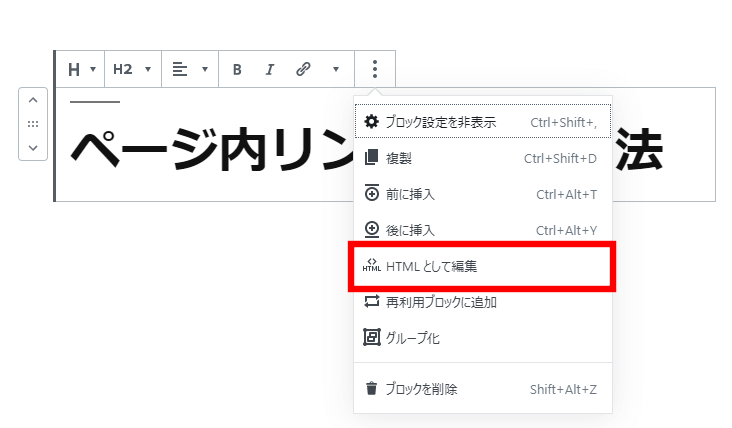732x428 pixels.
Task: Click the Italic formatting icon
Action: pos(269,69)
